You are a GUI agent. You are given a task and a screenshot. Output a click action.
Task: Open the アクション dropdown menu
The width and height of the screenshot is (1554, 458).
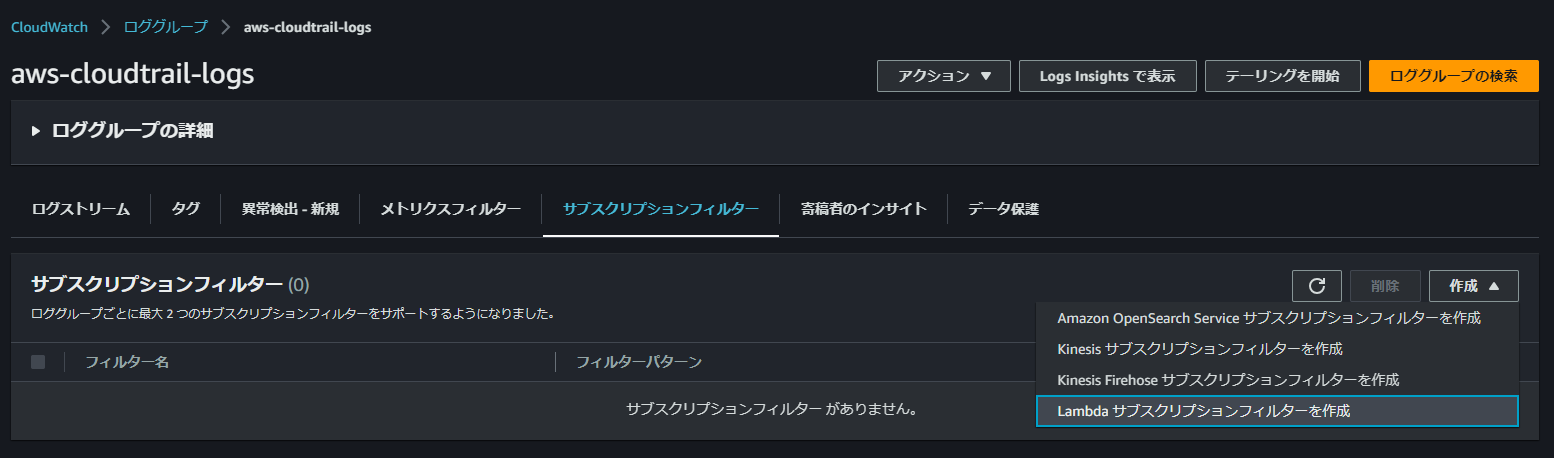(x=944, y=76)
